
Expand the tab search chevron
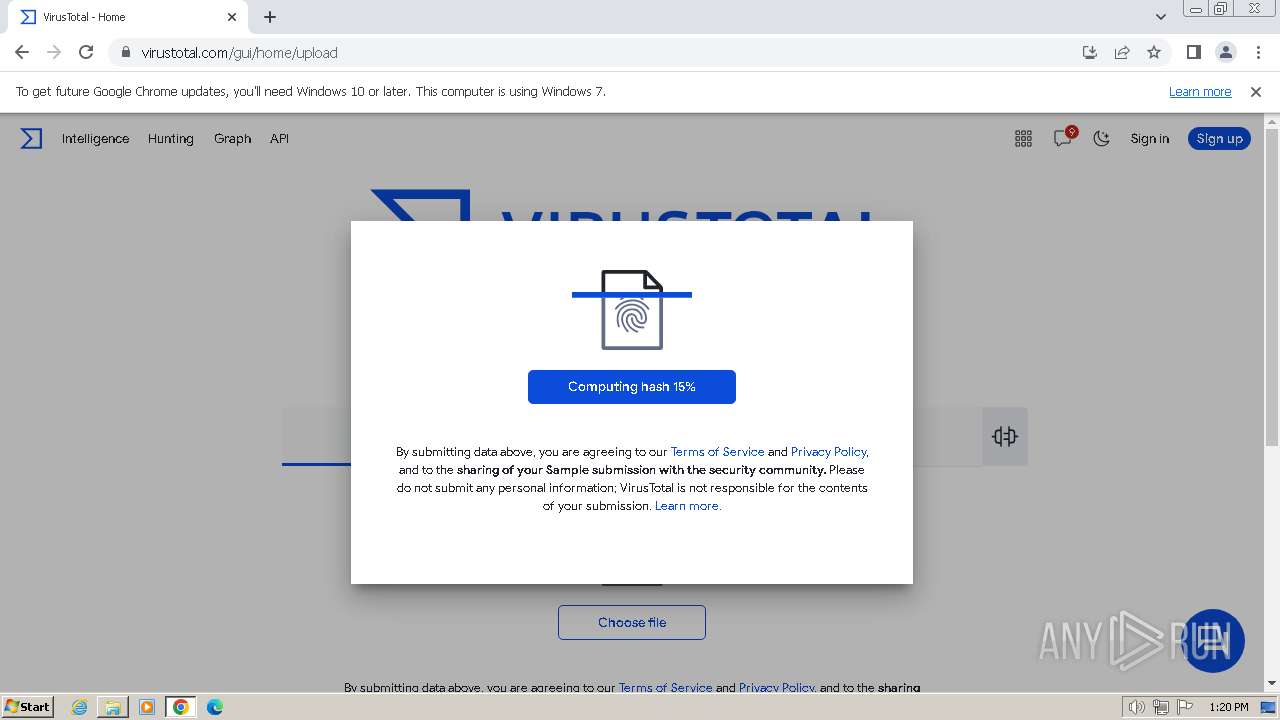[x=1161, y=17]
